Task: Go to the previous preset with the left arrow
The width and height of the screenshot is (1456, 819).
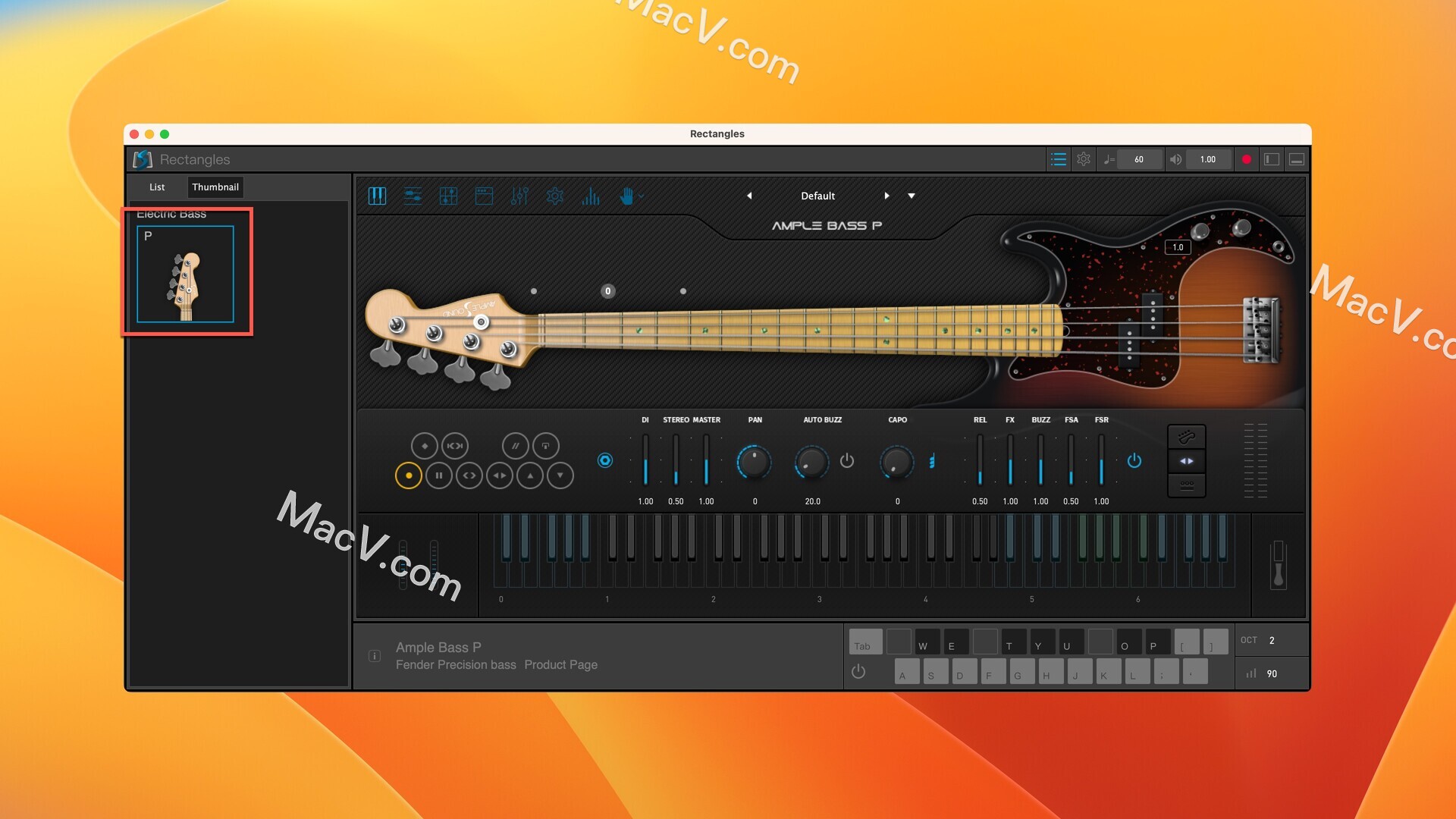Action: click(749, 196)
